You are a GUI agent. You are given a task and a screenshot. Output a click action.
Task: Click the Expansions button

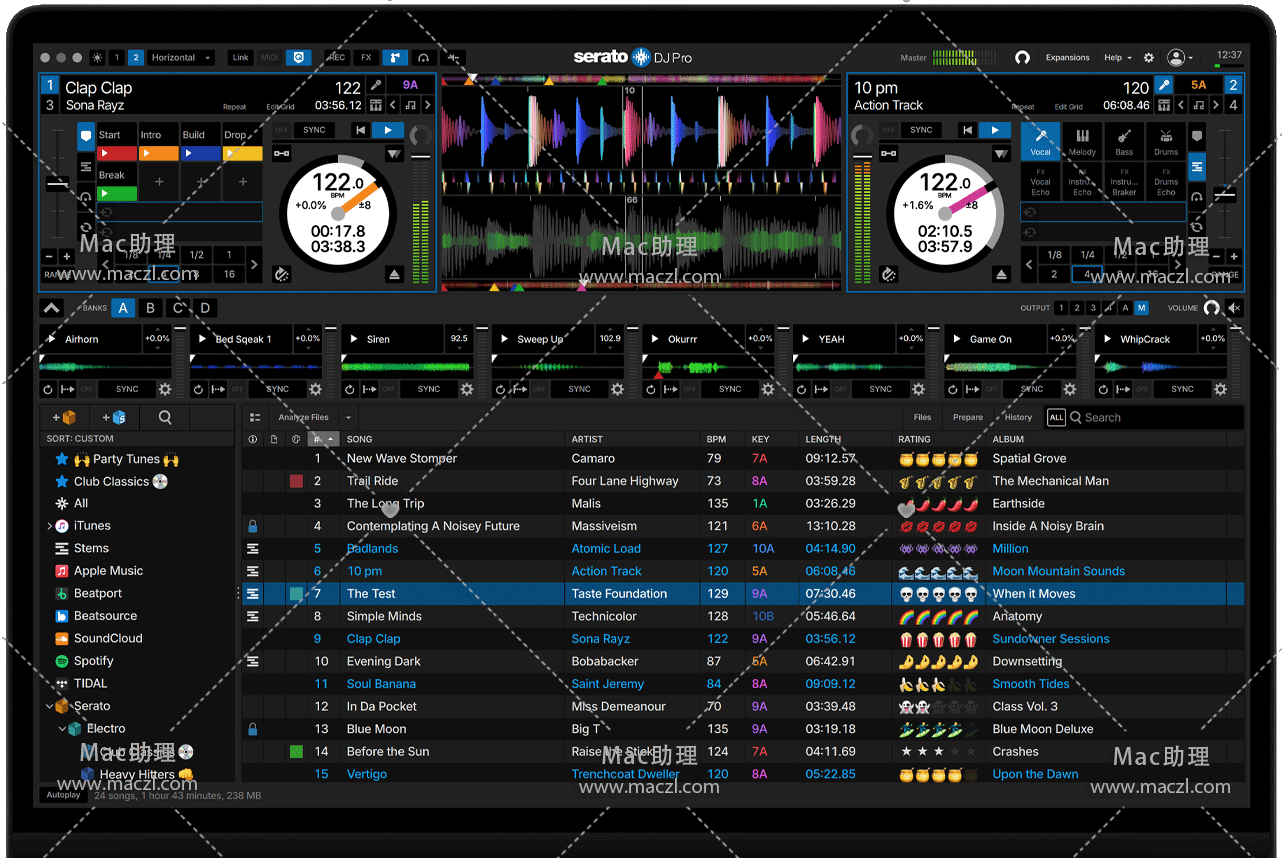point(1067,58)
